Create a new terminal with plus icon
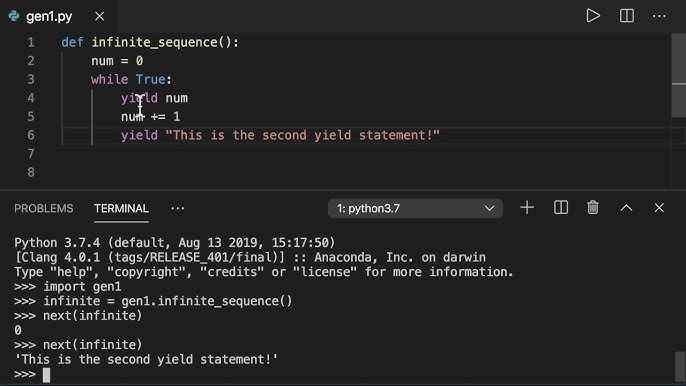 [527, 207]
